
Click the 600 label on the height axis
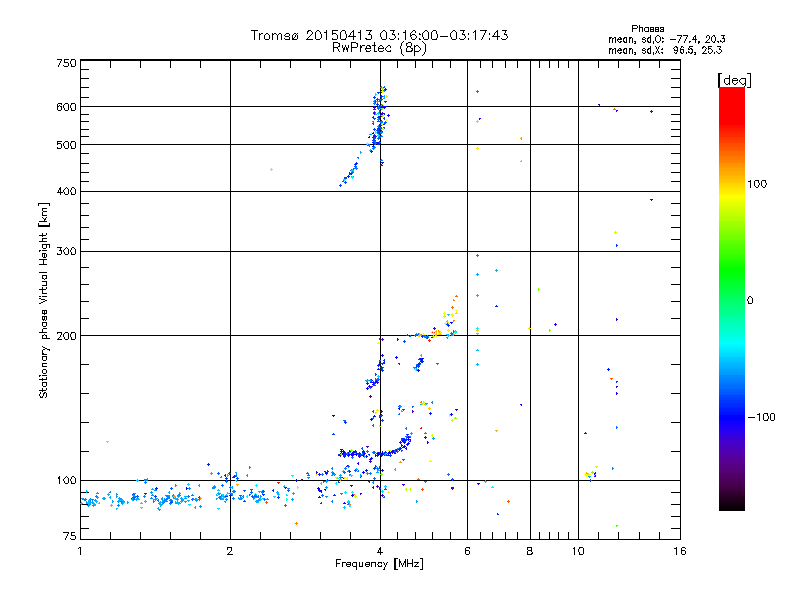click(66, 107)
